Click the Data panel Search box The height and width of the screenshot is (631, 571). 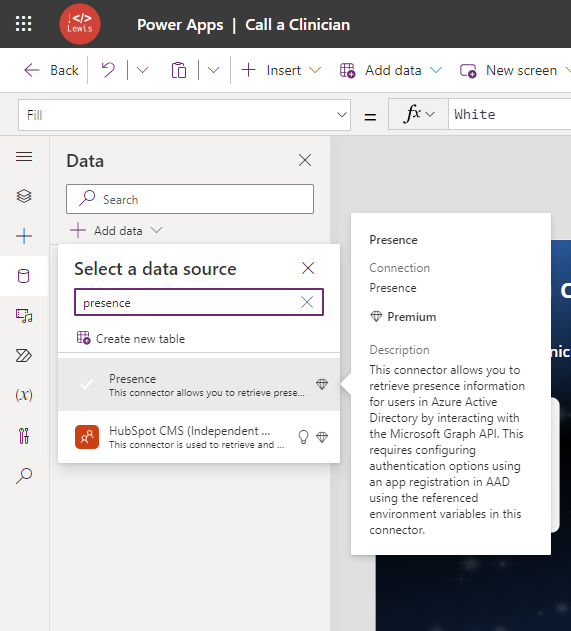(190, 199)
